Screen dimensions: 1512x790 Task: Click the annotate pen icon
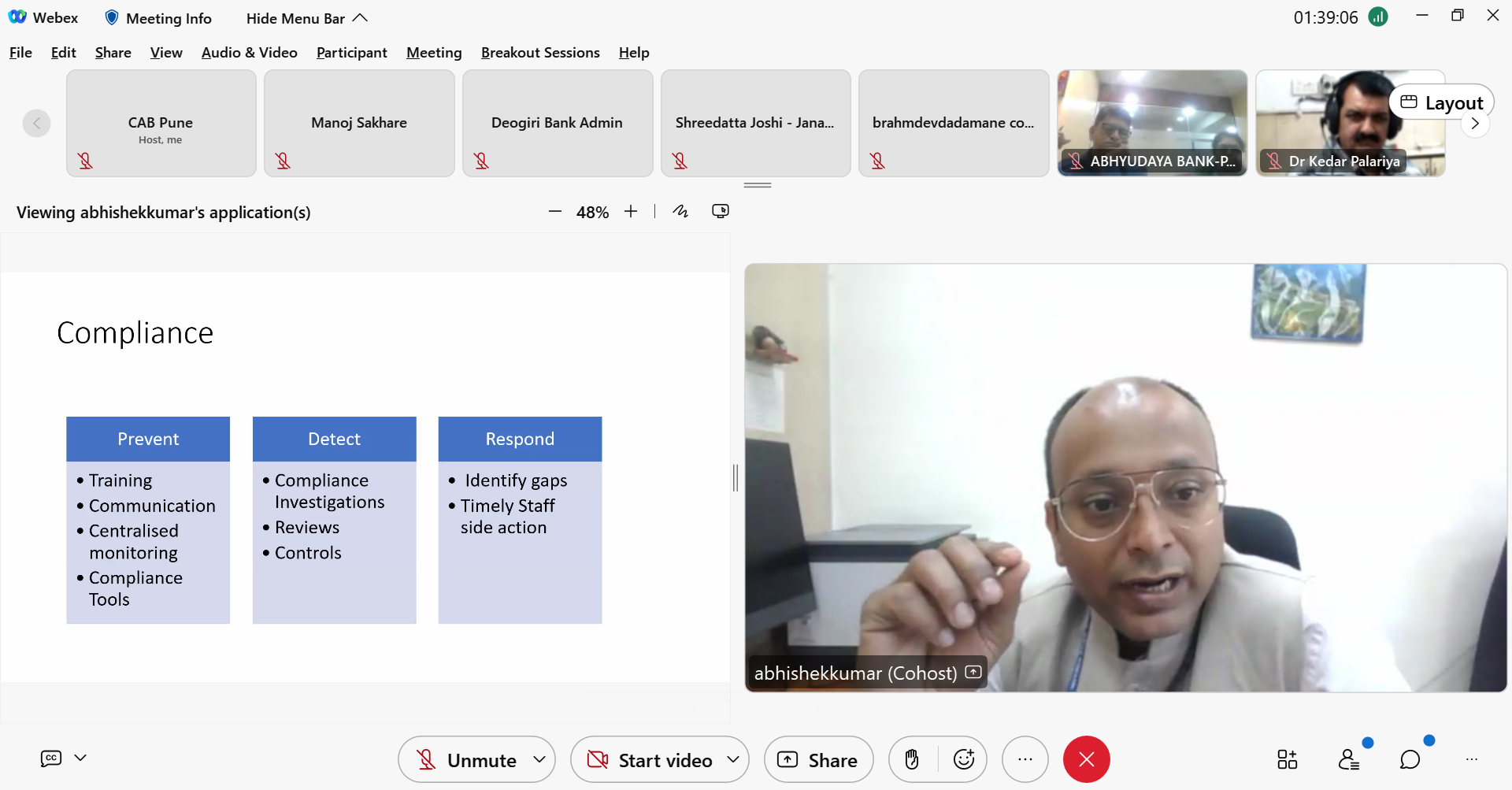[x=680, y=211]
